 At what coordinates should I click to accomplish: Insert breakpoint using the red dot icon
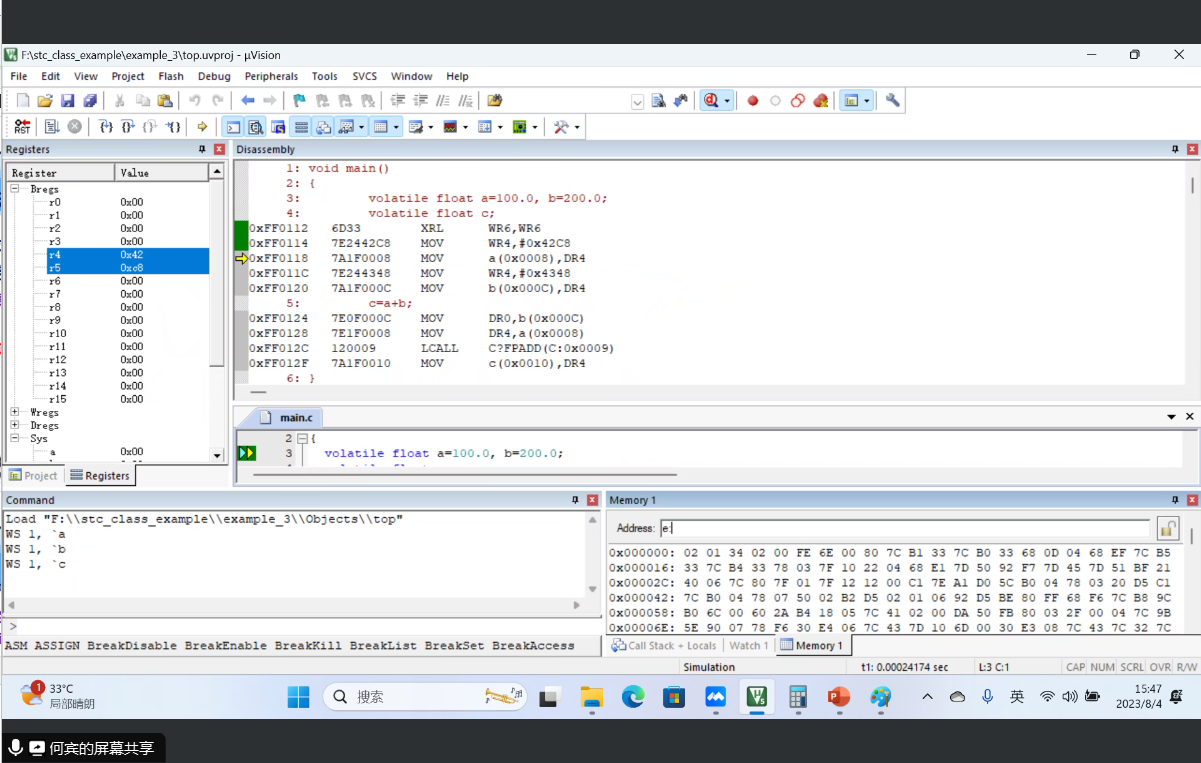pos(753,101)
